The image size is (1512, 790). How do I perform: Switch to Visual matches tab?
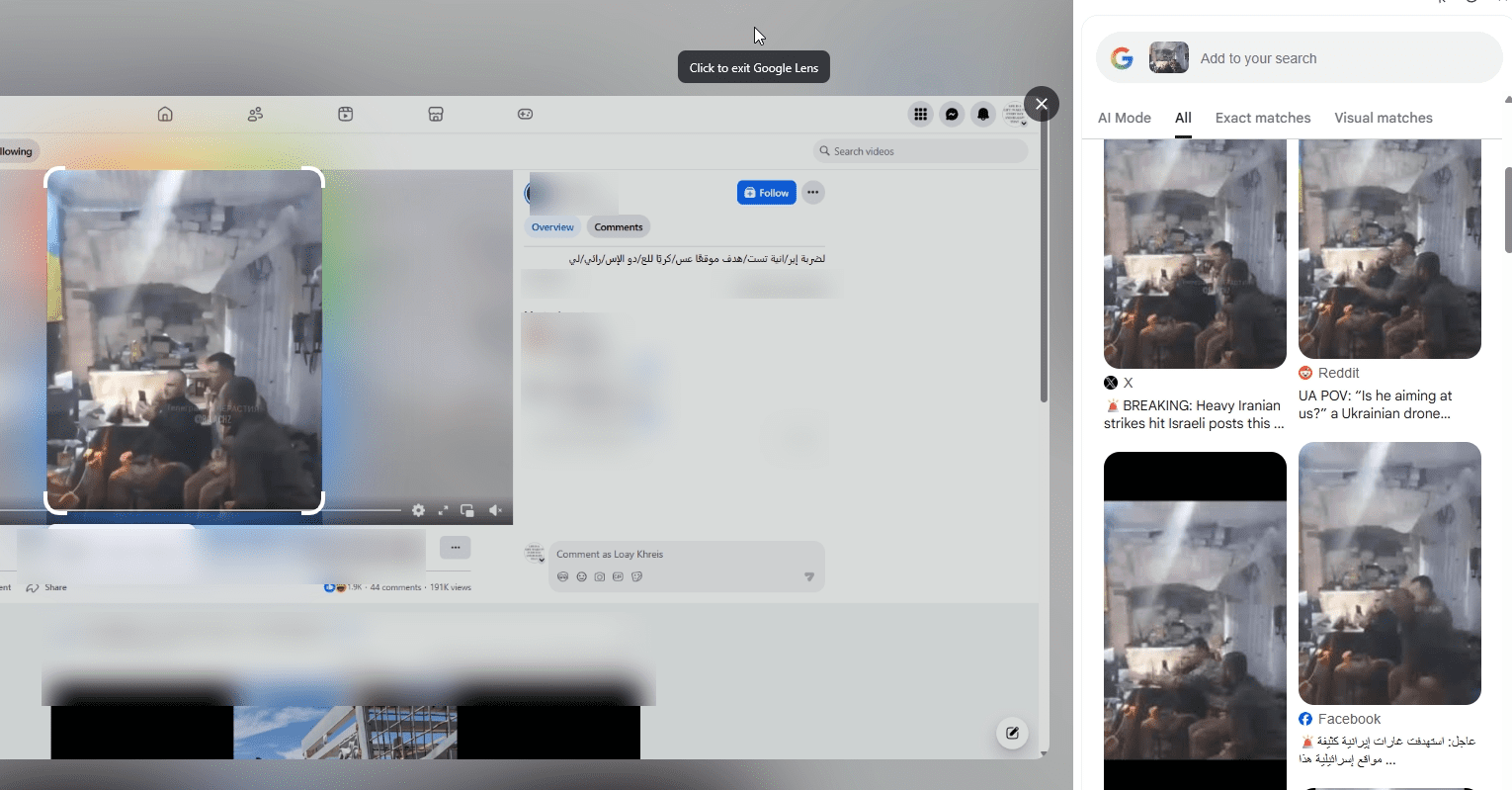coord(1383,118)
